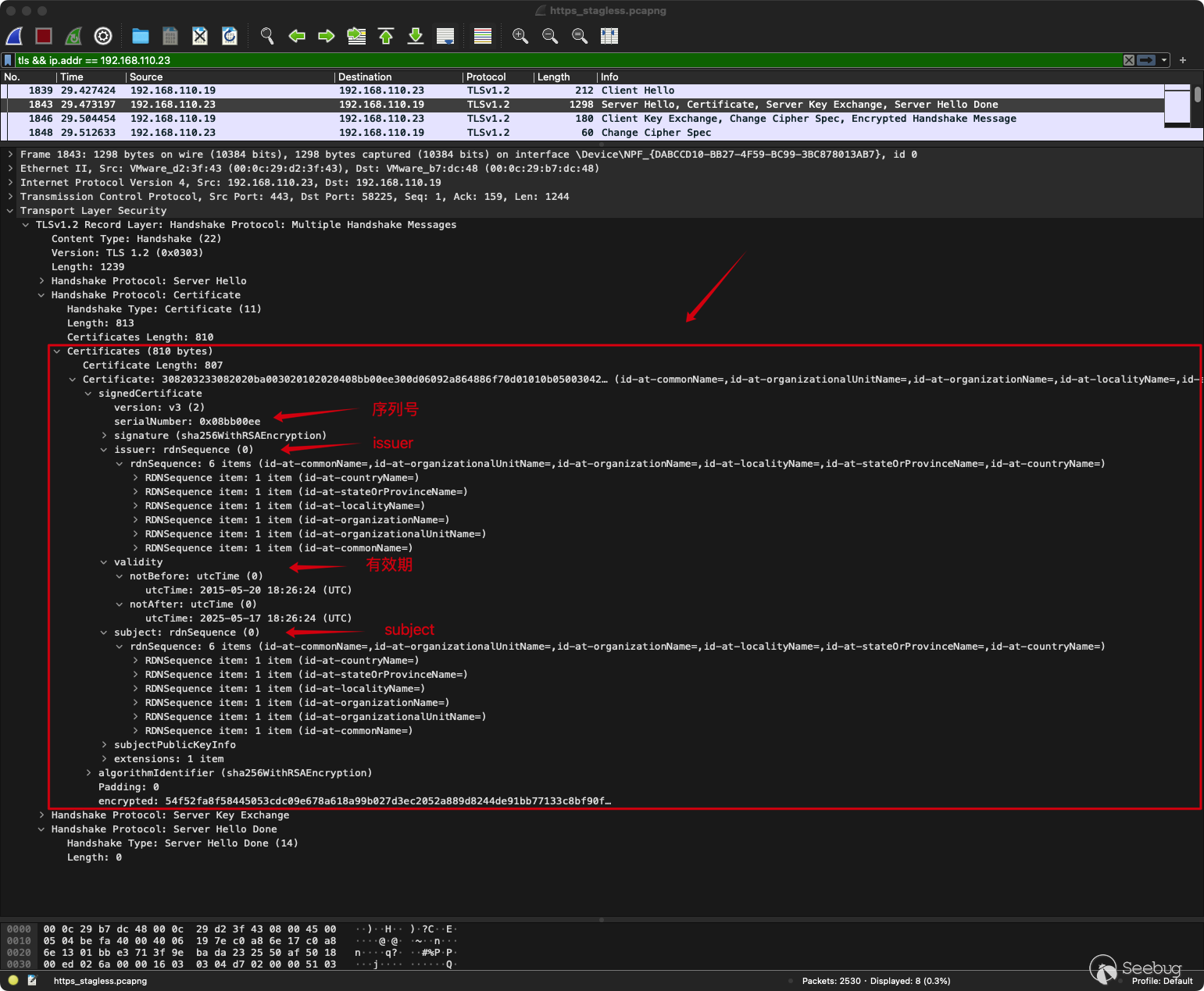Stop the running packet capture
The width and height of the screenshot is (1204, 991).
pyautogui.click(x=44, y=36)
